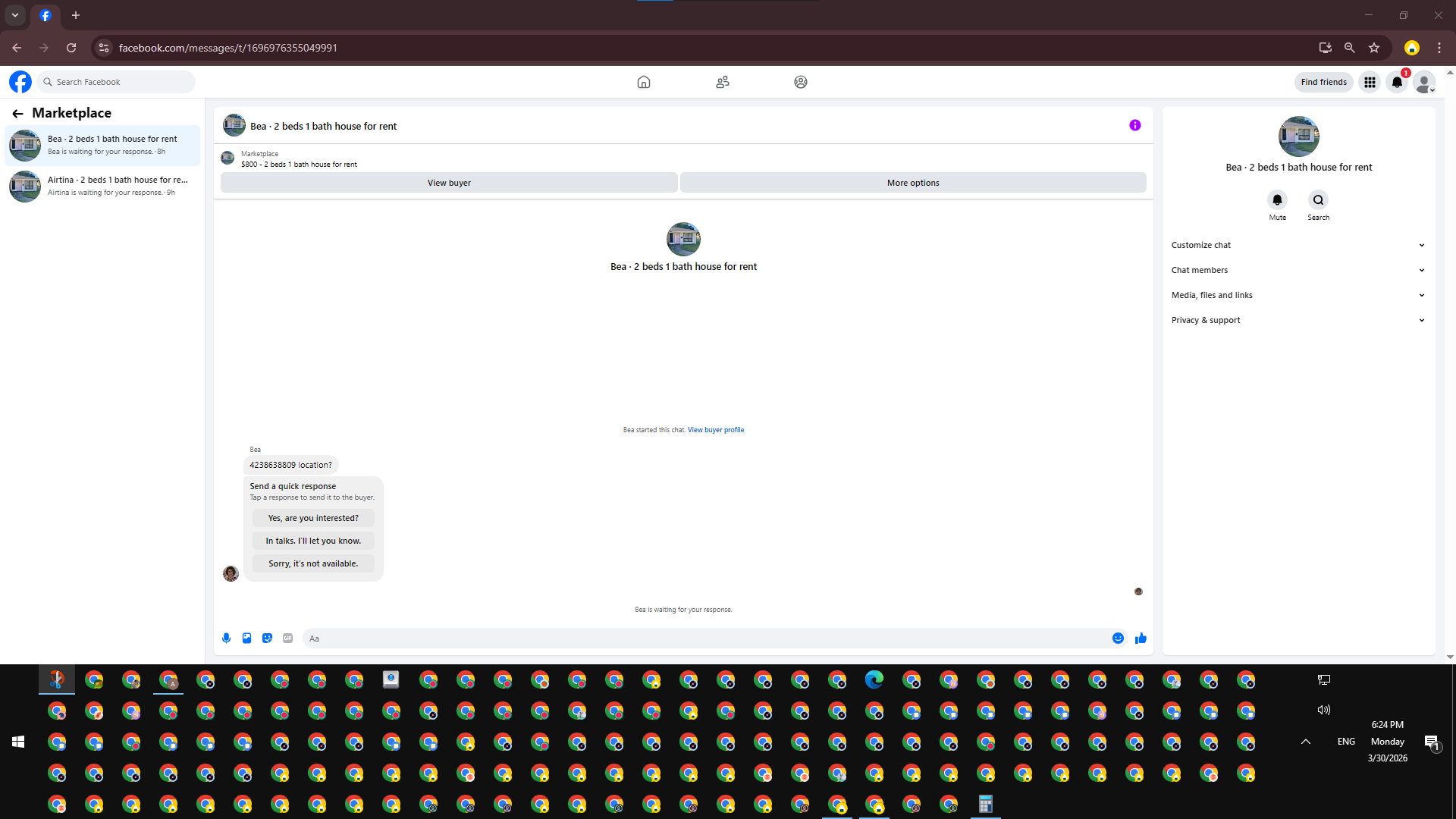Send a thumbs-up like
The width and height of the screenshot is (1456, 819).
click(1141, 639)
